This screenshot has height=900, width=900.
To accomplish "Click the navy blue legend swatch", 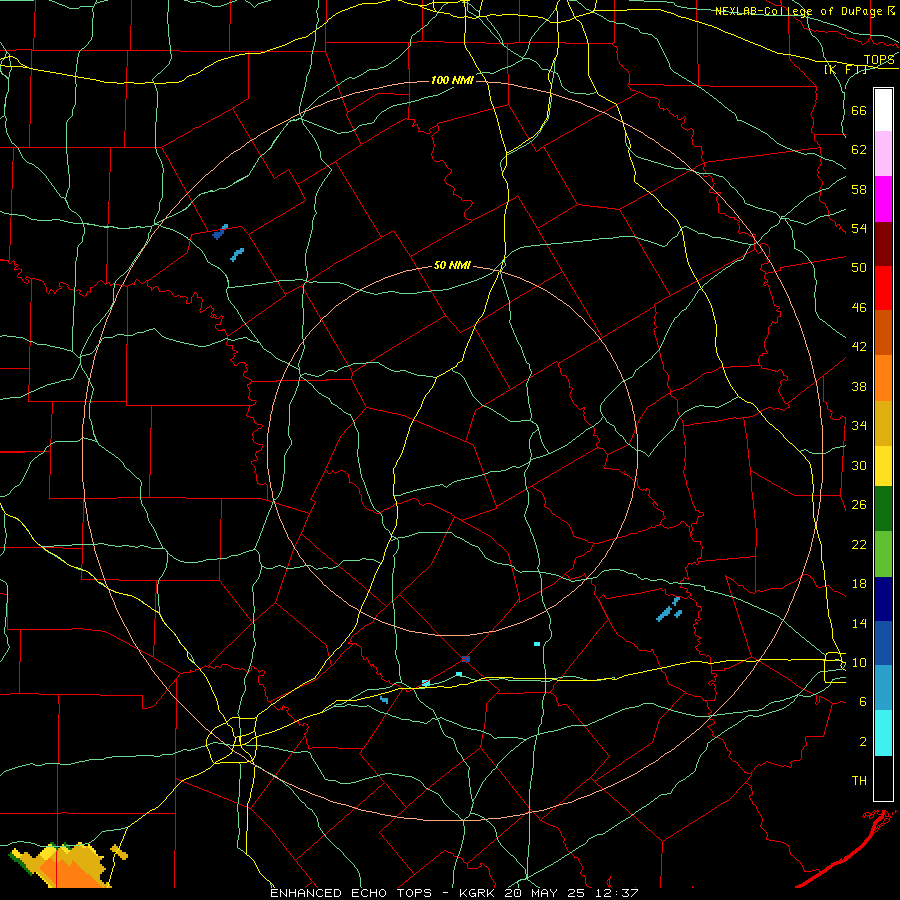I will pyautogui.click(x=883, y=599).
